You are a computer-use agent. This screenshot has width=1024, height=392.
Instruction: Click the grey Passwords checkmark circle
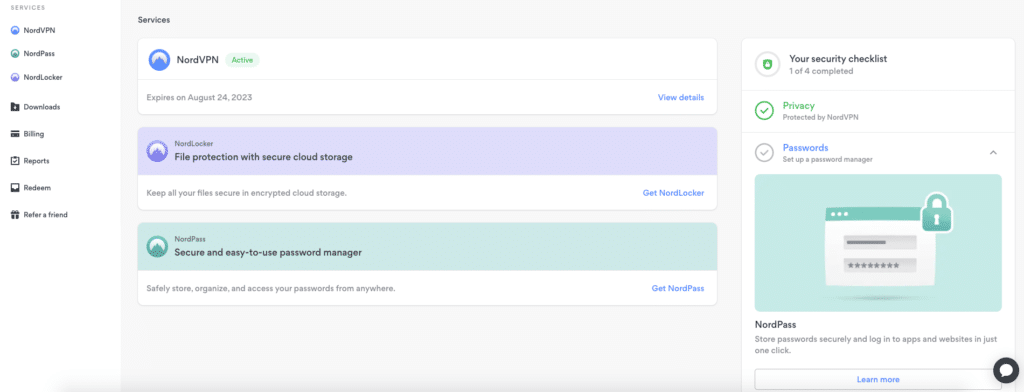click(764, 153)
